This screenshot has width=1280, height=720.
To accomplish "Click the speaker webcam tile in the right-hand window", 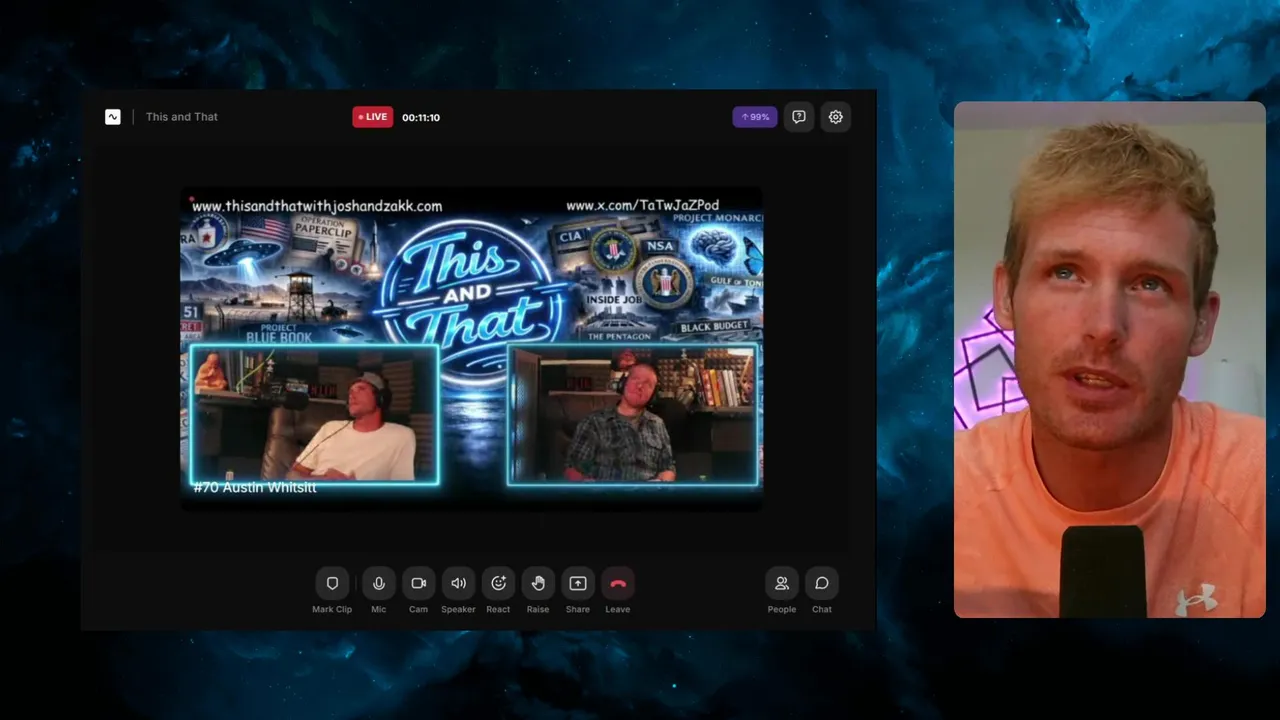I will point(1110,360).
